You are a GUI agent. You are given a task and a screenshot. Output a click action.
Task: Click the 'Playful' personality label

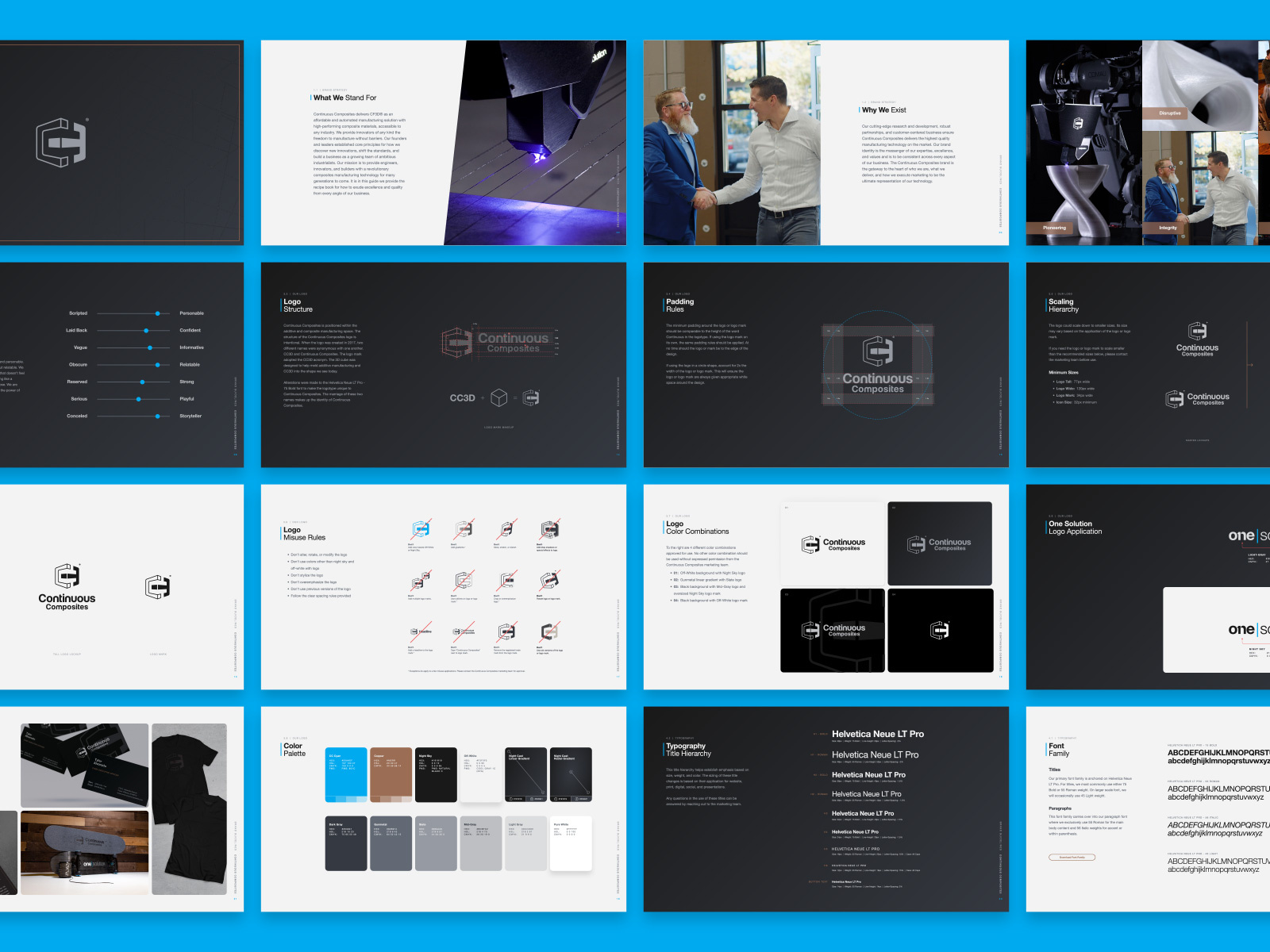pos(187,399)
